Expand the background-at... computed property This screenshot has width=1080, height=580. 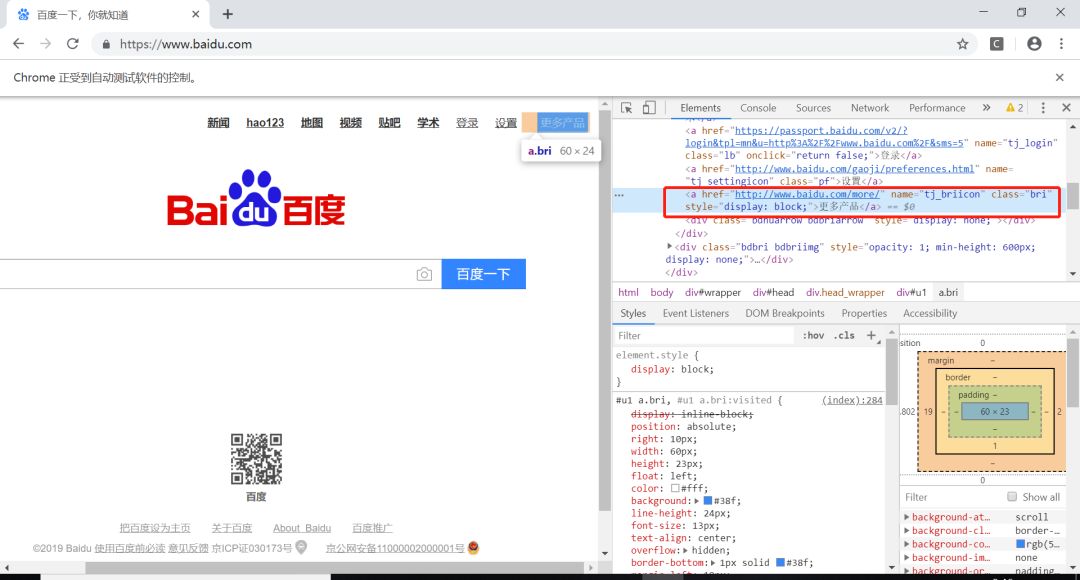[x=906, y=517]
